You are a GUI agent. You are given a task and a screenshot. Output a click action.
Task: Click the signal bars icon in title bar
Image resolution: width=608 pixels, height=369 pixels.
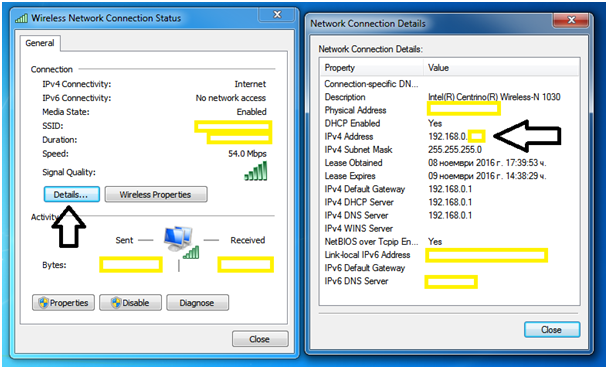pyautogui.click(x=22, y=18)
